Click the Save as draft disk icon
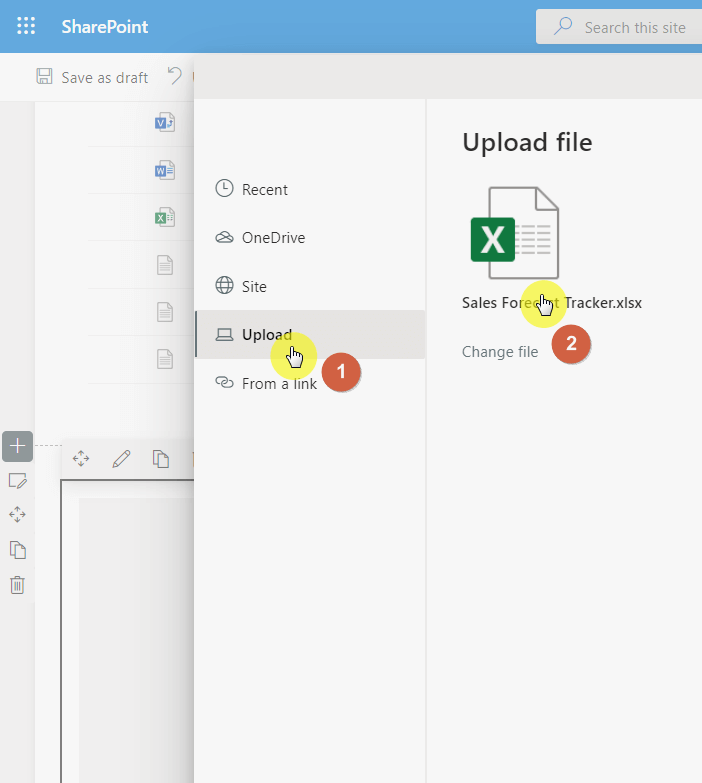The width and height of the screenshot is (702, 783). (44, 76)
